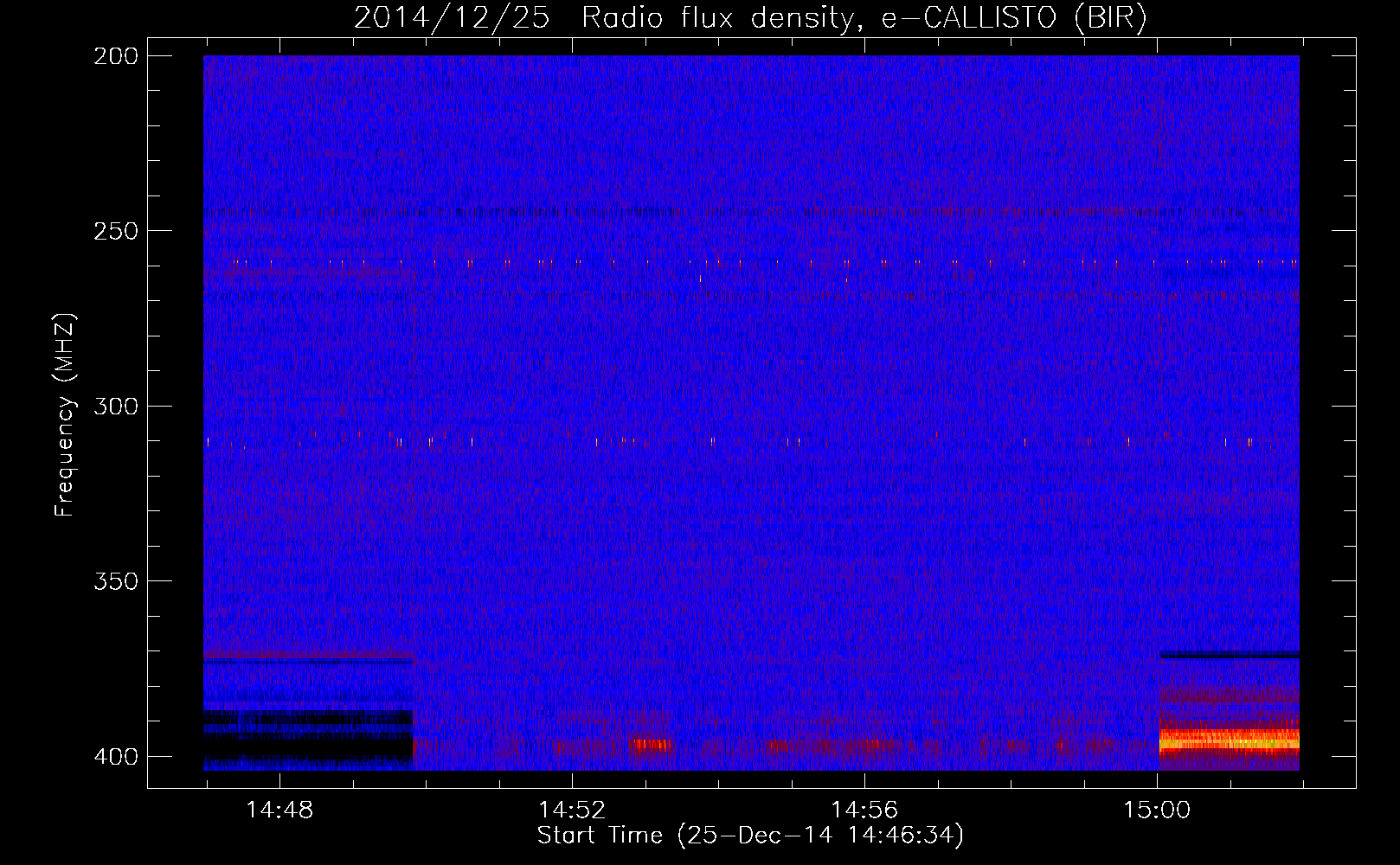Viewport: 1400px width, 865px height.
Task: Click the 350 frequency tick label
Action: [x=116, y=581]
